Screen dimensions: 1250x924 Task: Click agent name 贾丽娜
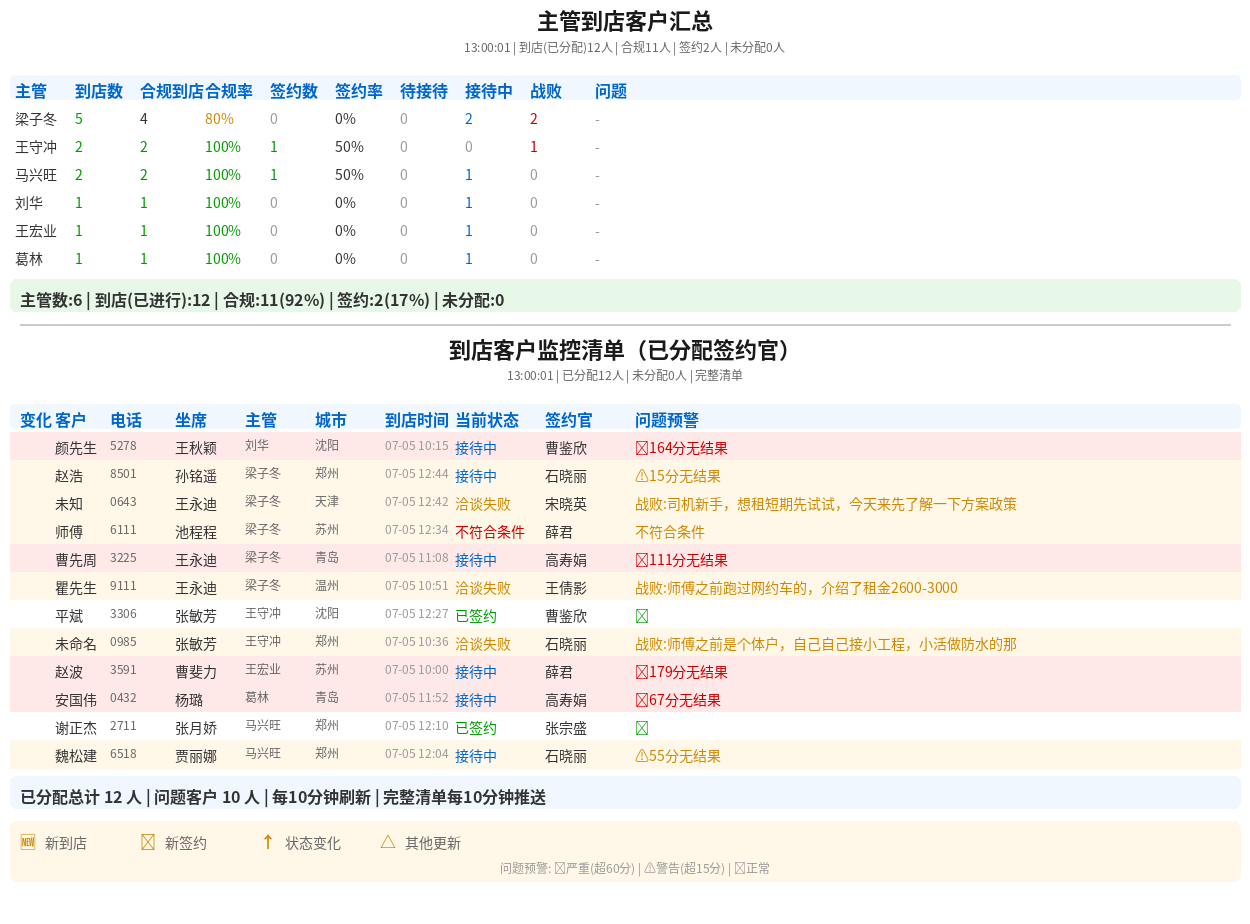196,756
